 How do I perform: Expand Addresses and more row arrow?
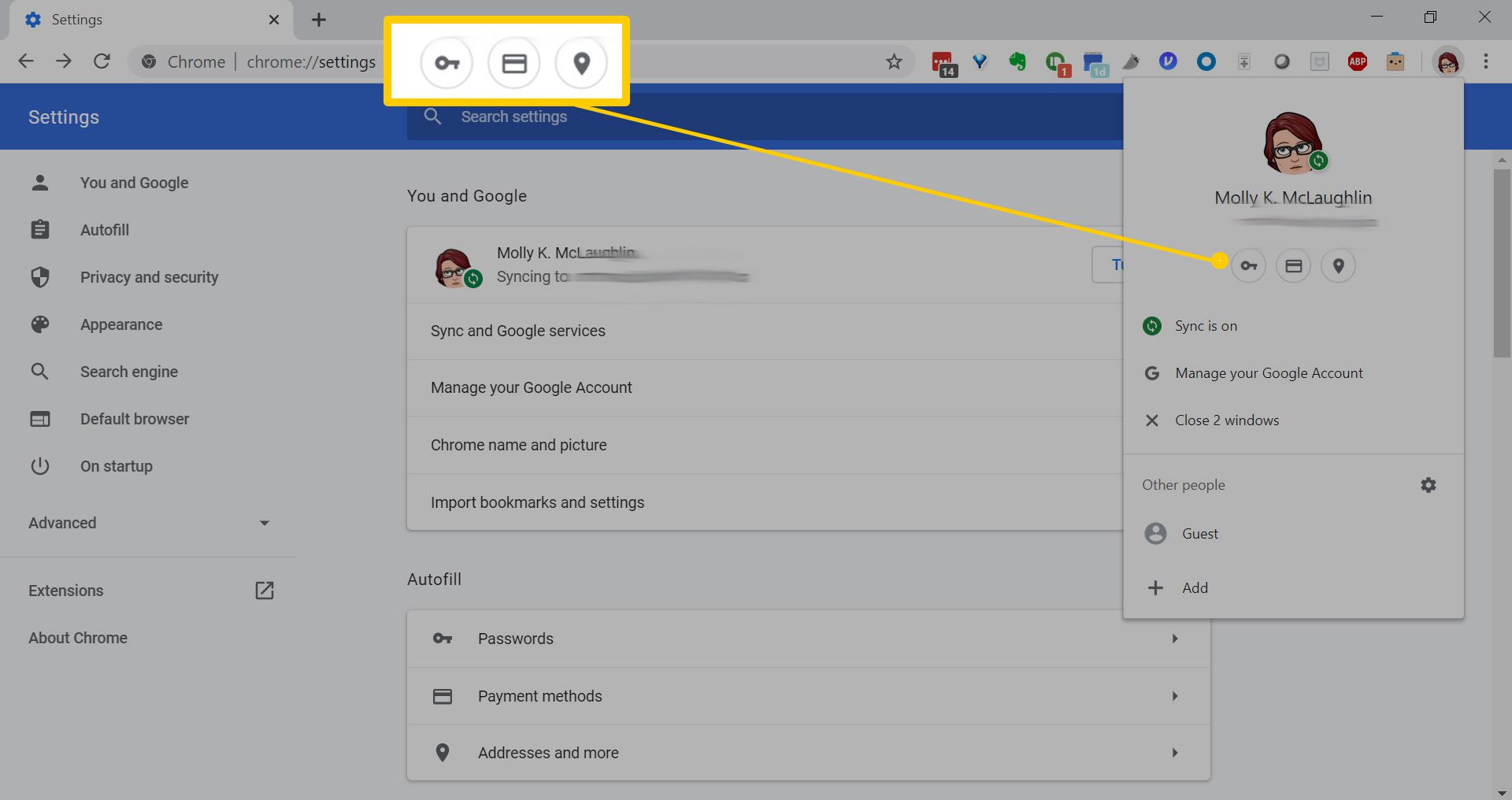click(1174, 753)
